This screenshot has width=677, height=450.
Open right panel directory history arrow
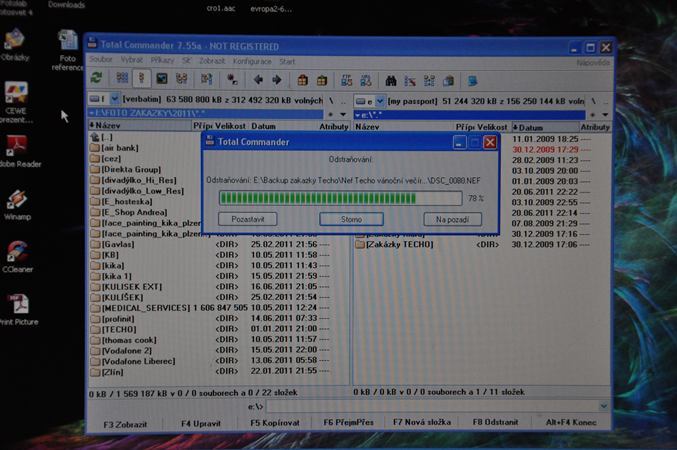(x=605, y=115)
